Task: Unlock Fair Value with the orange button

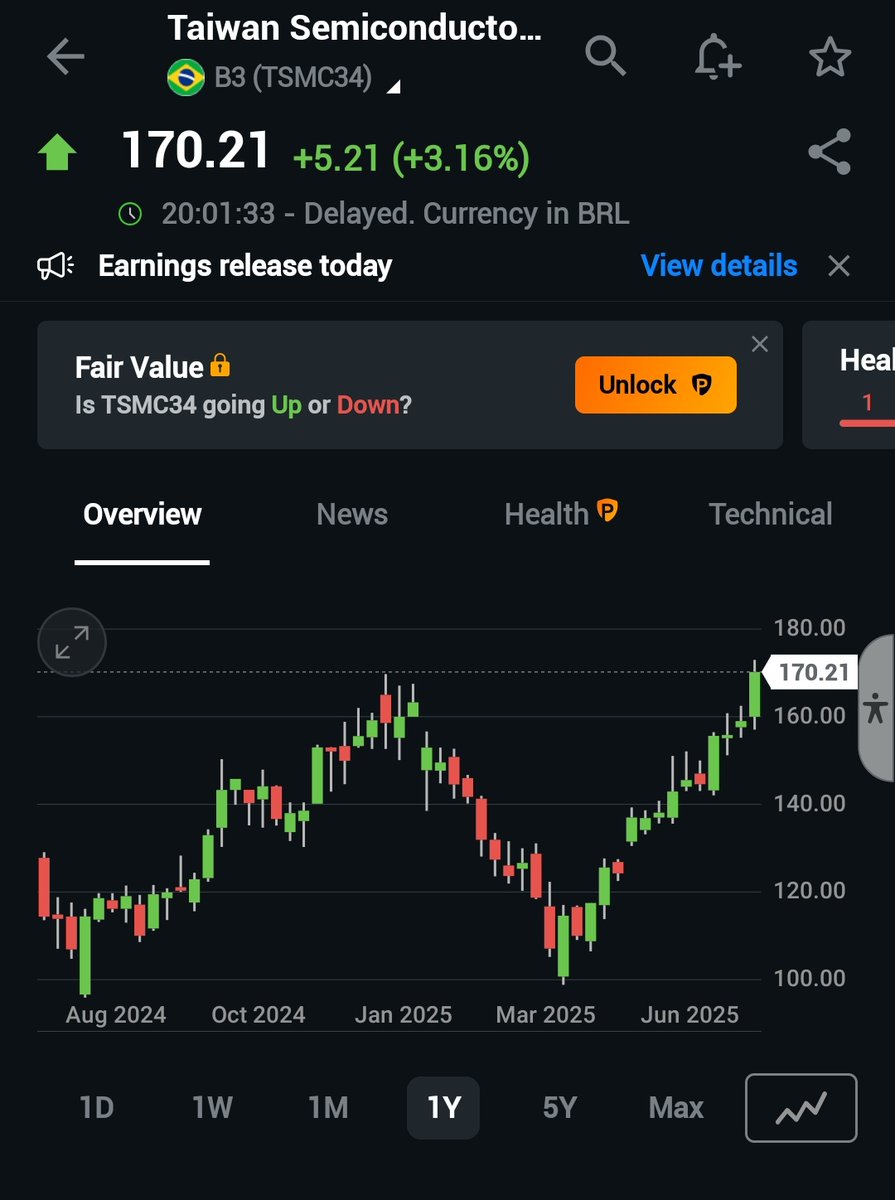Action: (x=656, y=385)
